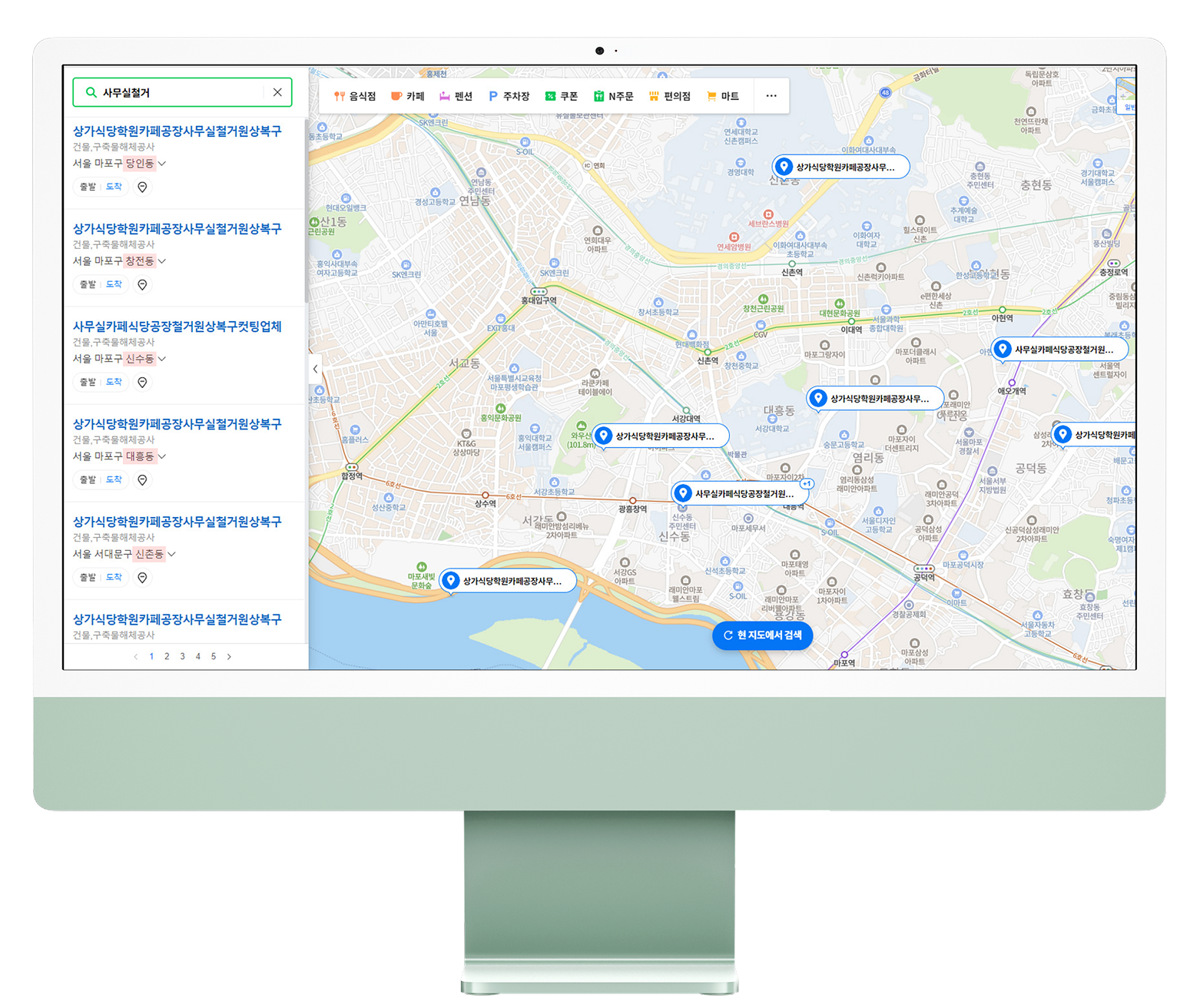The width and height of the screenshot is (1200, 1008).
Task: Click the search magnifier icon
Action: click(x=91, y=92)
